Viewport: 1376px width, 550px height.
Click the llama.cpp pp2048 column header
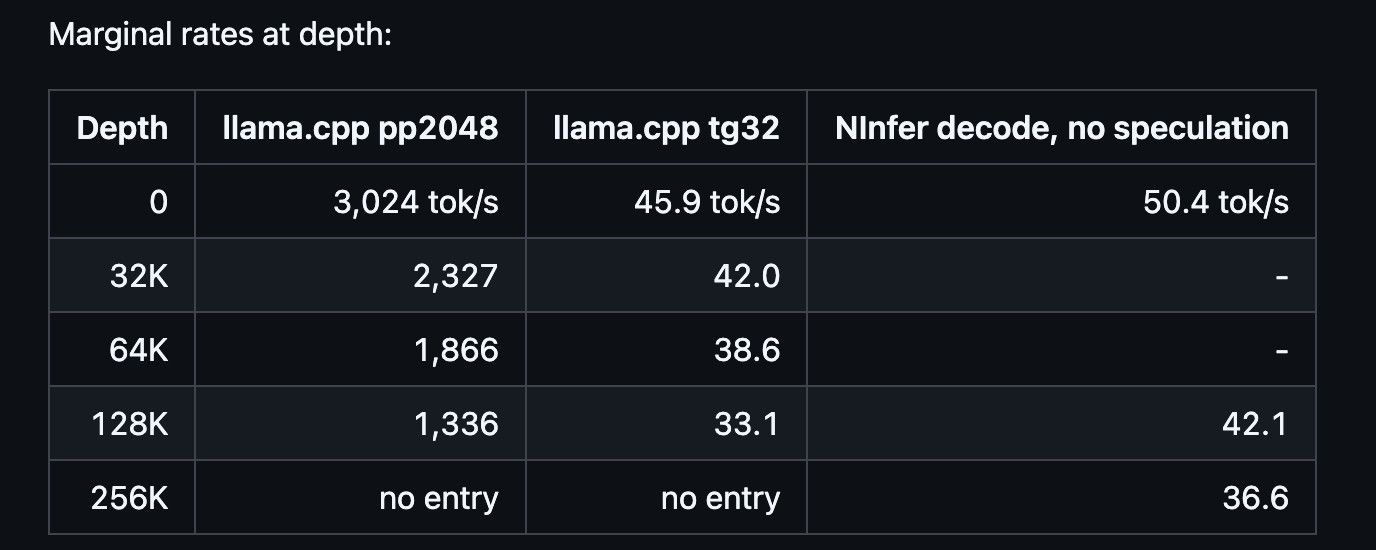360,128
